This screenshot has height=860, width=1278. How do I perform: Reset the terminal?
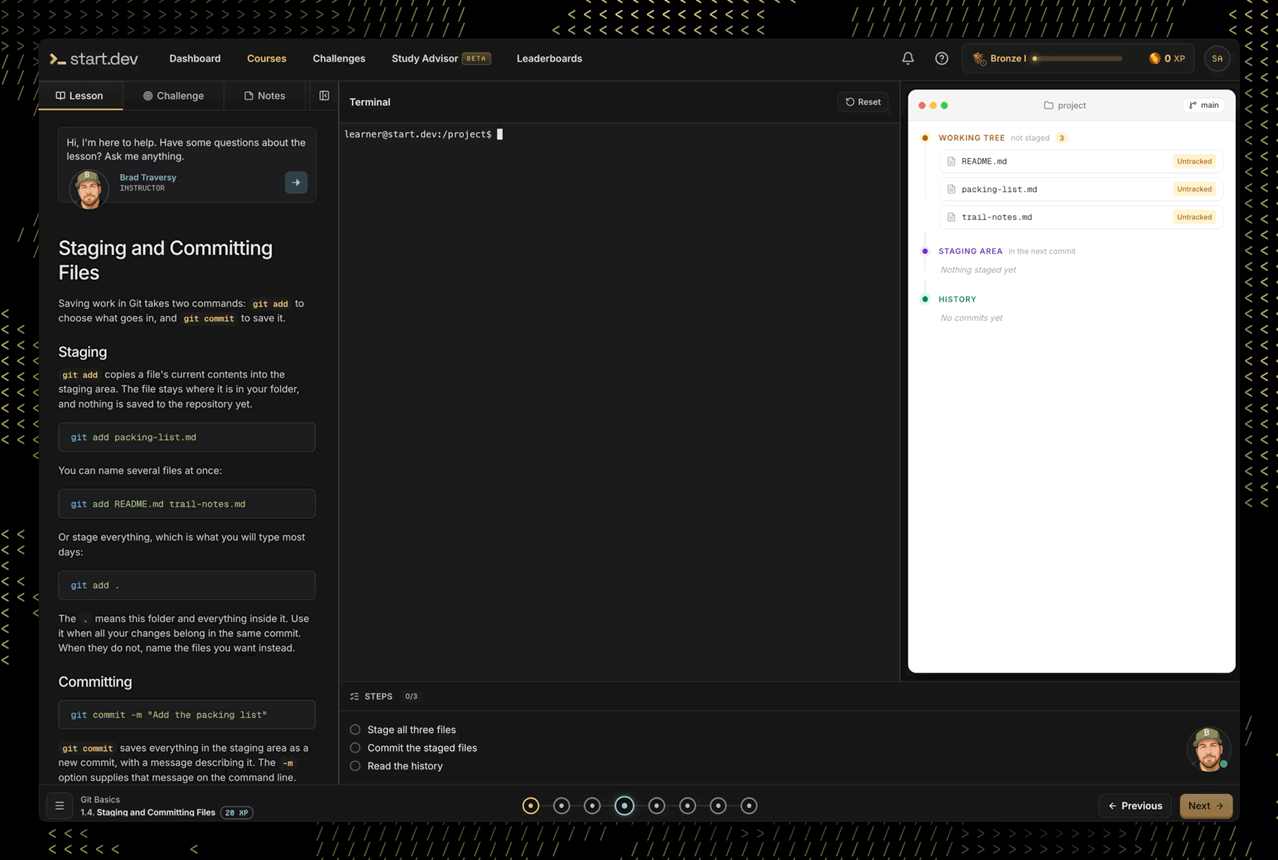[863, 102]
